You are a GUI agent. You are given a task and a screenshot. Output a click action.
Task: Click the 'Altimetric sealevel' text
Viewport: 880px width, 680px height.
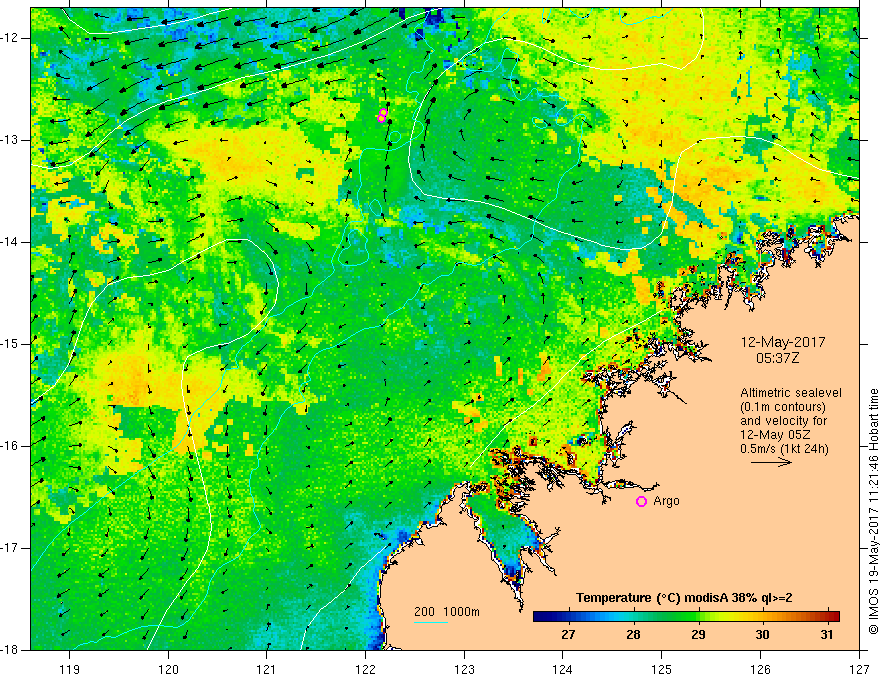coord(791,393)
